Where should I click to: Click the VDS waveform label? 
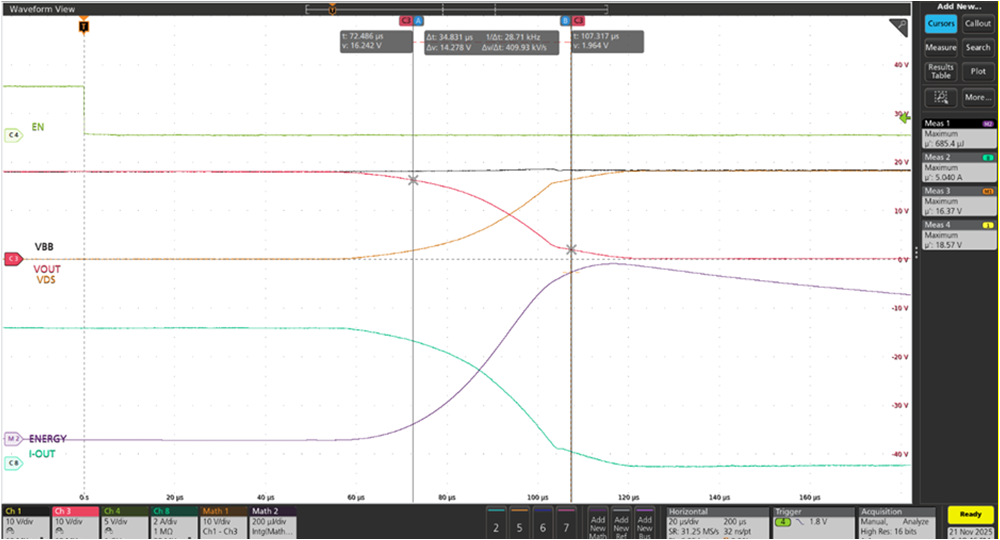click(x=46, y=279)
